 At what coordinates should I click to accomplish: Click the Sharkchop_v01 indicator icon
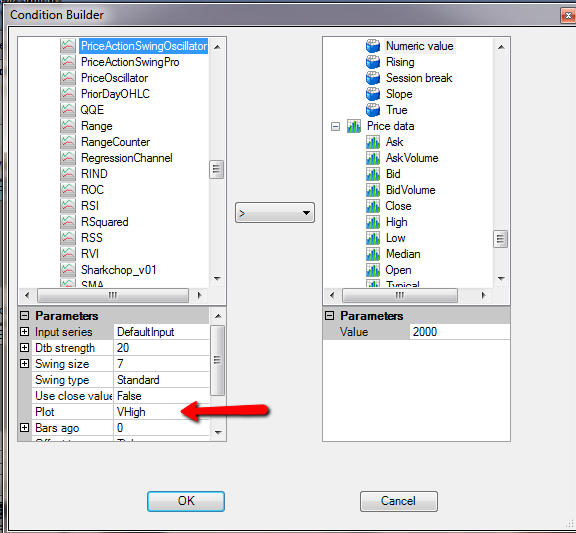[68, 270]
